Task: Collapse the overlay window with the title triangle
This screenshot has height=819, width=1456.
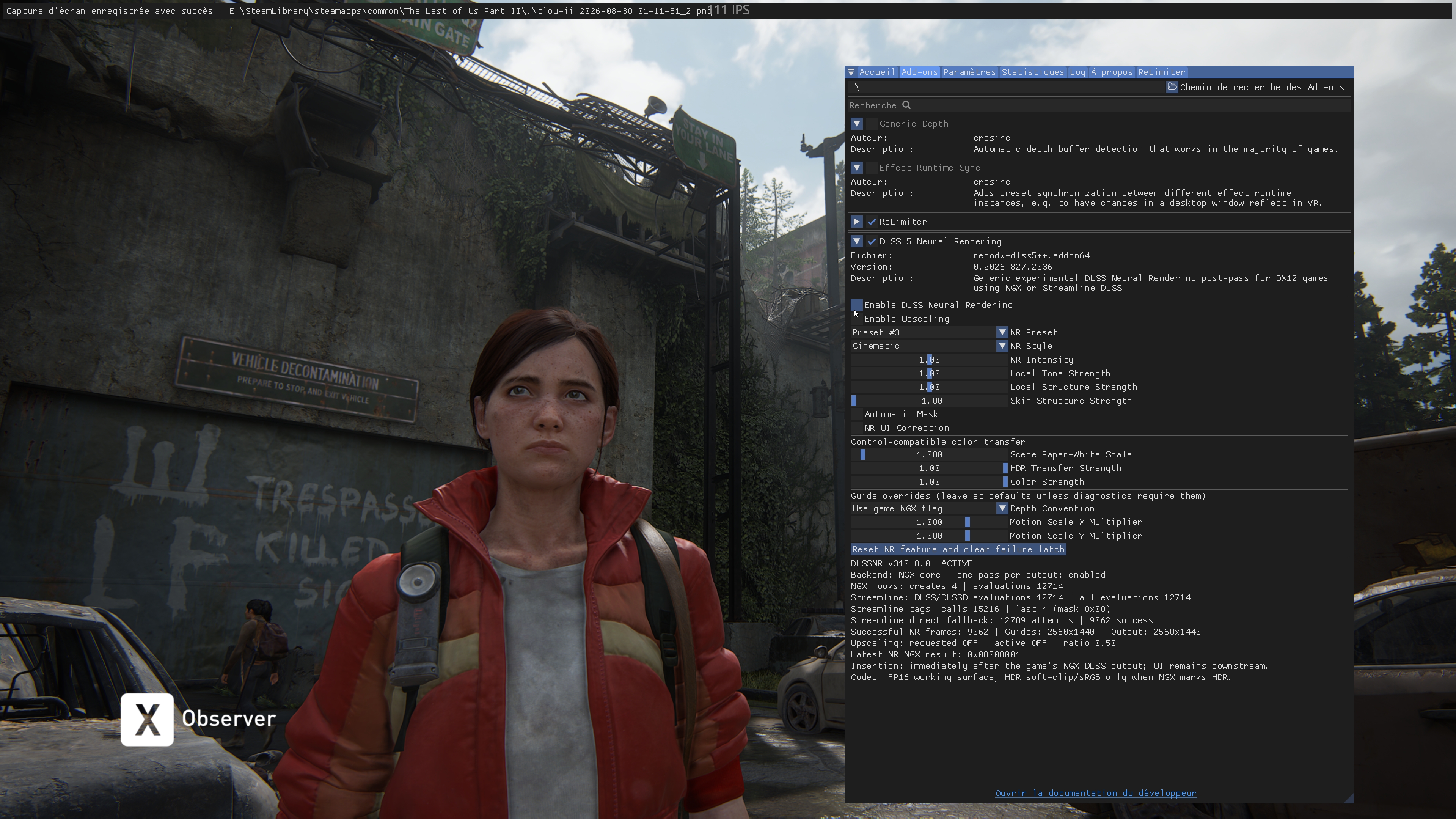Action: 851,72
